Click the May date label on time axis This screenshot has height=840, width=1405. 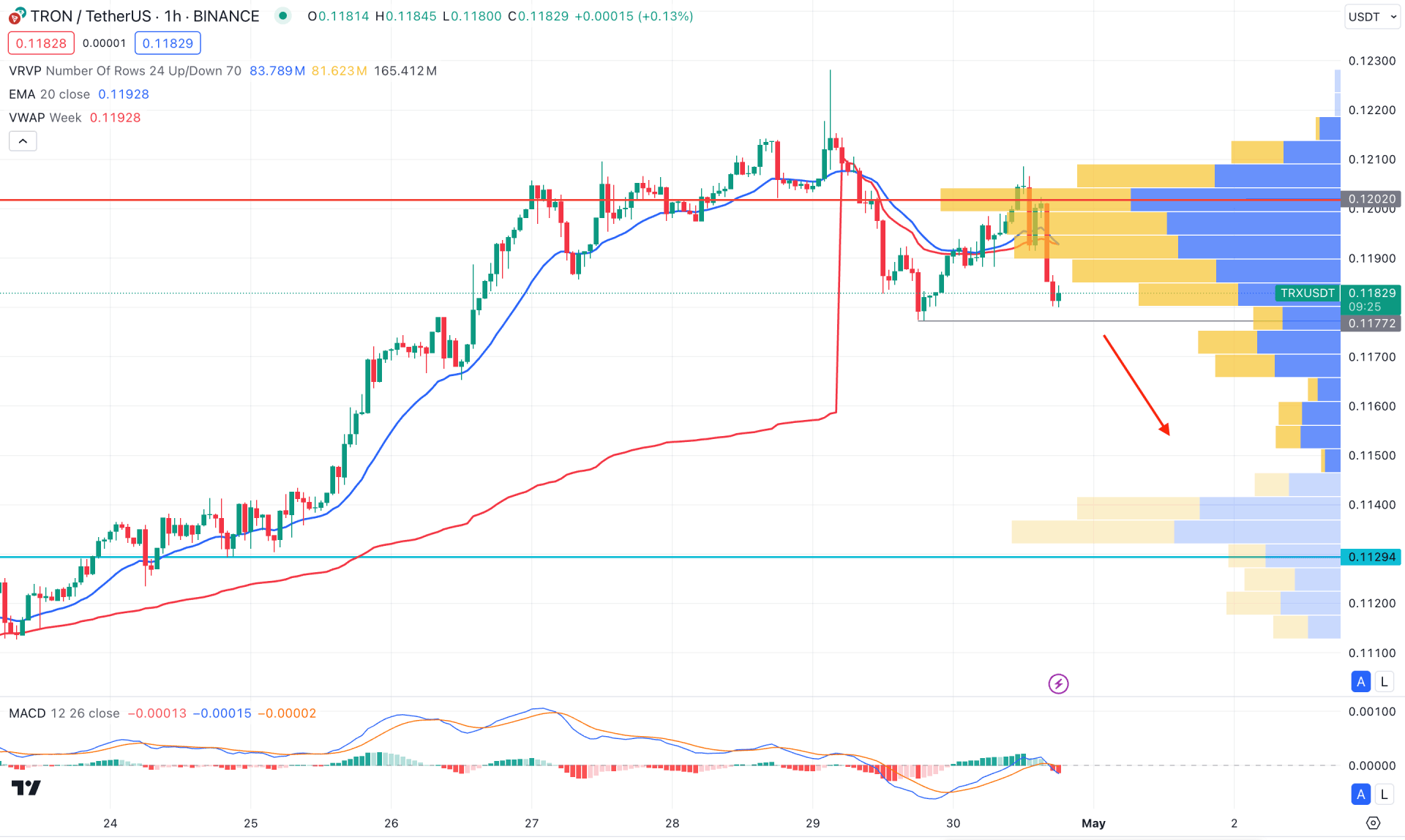1093,823
